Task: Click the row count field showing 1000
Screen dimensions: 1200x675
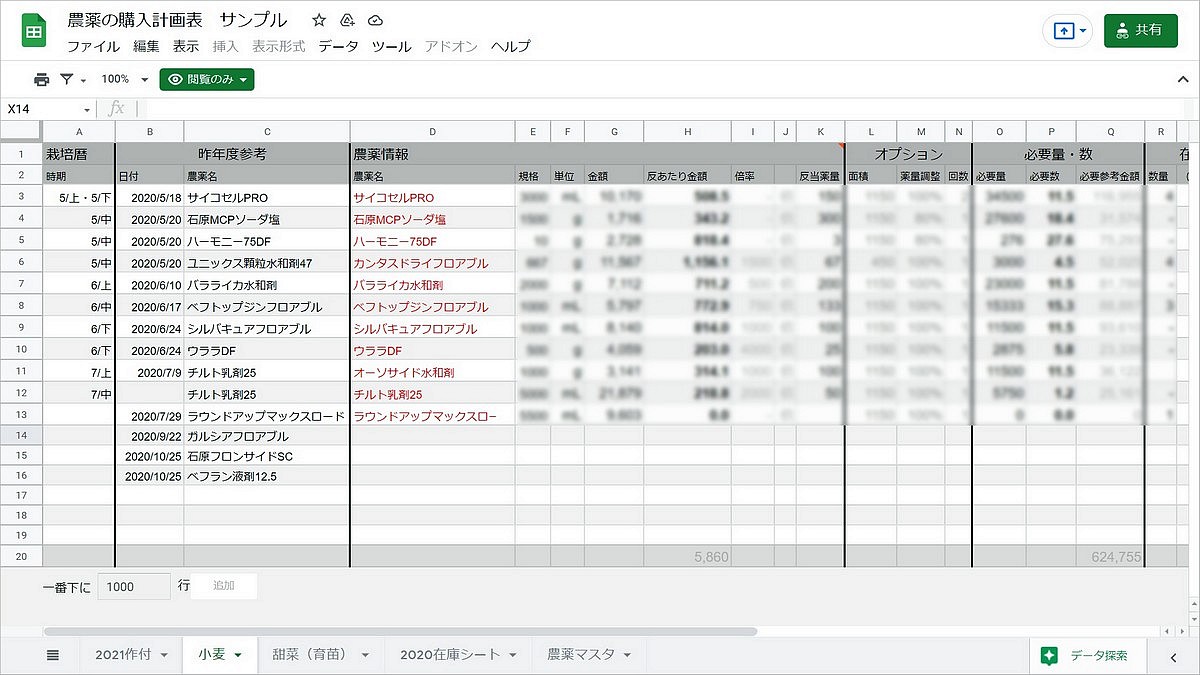Action: tap(134, 587)
